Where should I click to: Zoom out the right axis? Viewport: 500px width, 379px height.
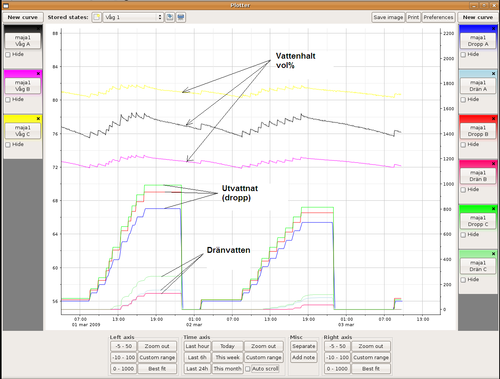click(x=371, y=346)
